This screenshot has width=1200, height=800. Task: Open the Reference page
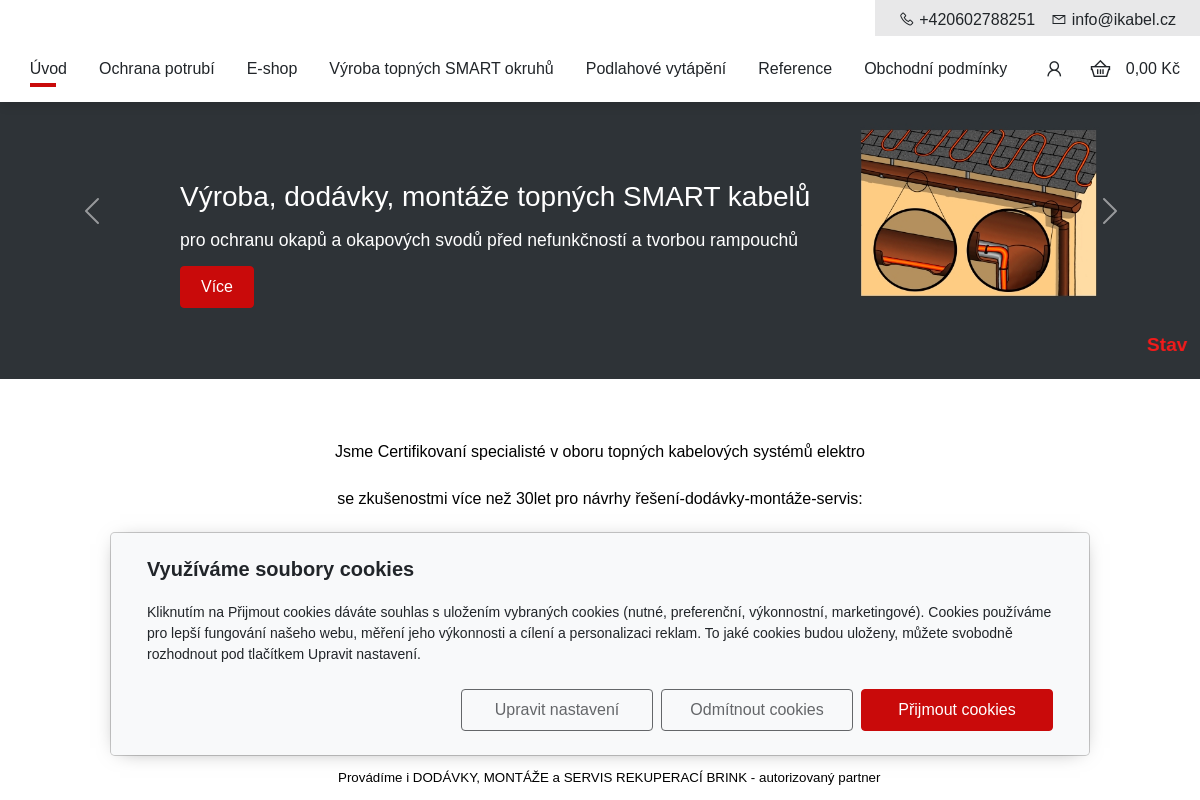tap(795, 68)
